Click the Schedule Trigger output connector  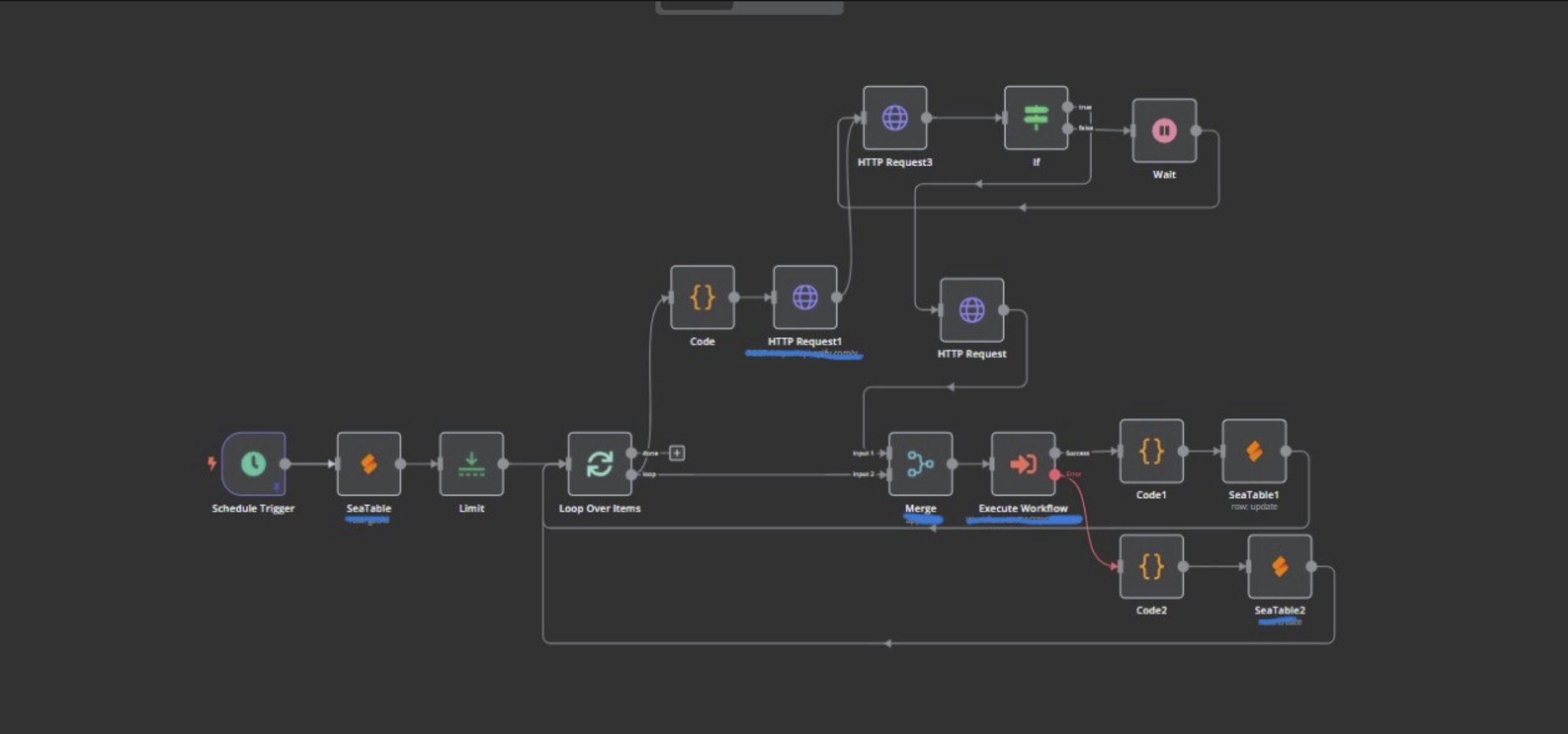285,463
